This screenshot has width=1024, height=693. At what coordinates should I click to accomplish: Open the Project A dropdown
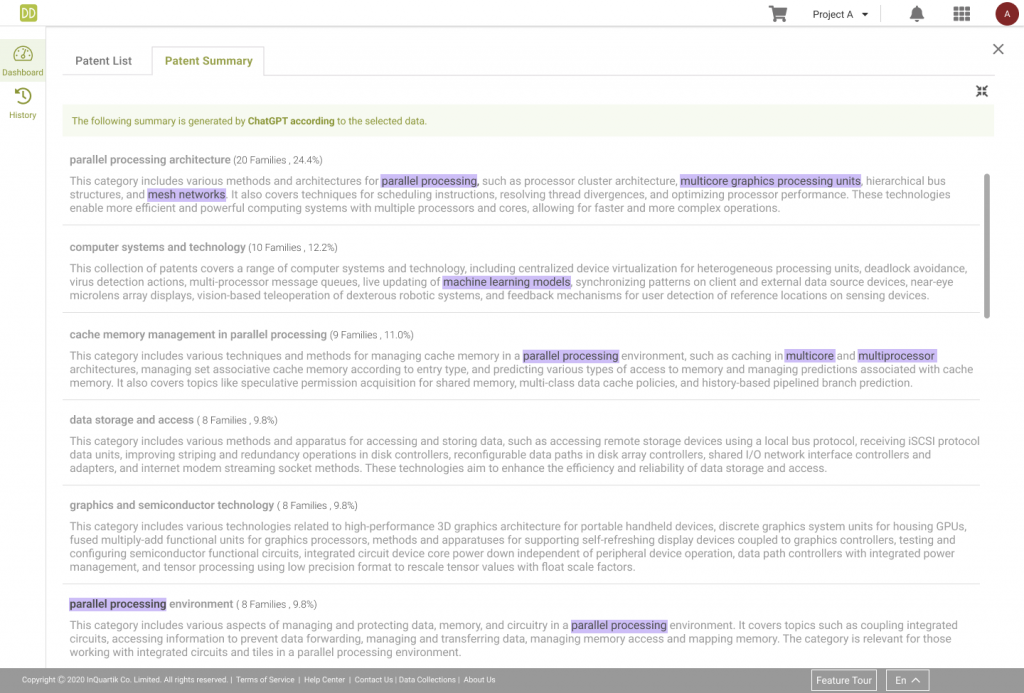(840, 14)
